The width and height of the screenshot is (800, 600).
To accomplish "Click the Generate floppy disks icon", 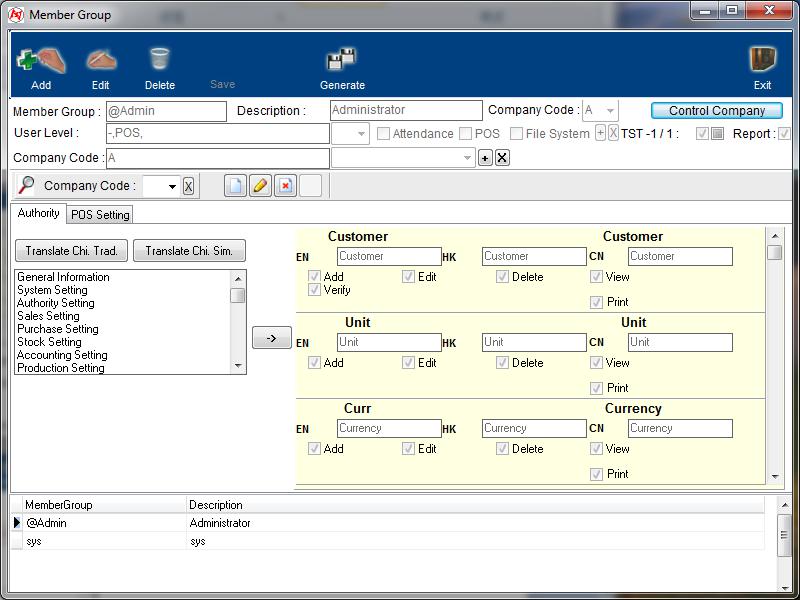I will [x=341, y=59].
